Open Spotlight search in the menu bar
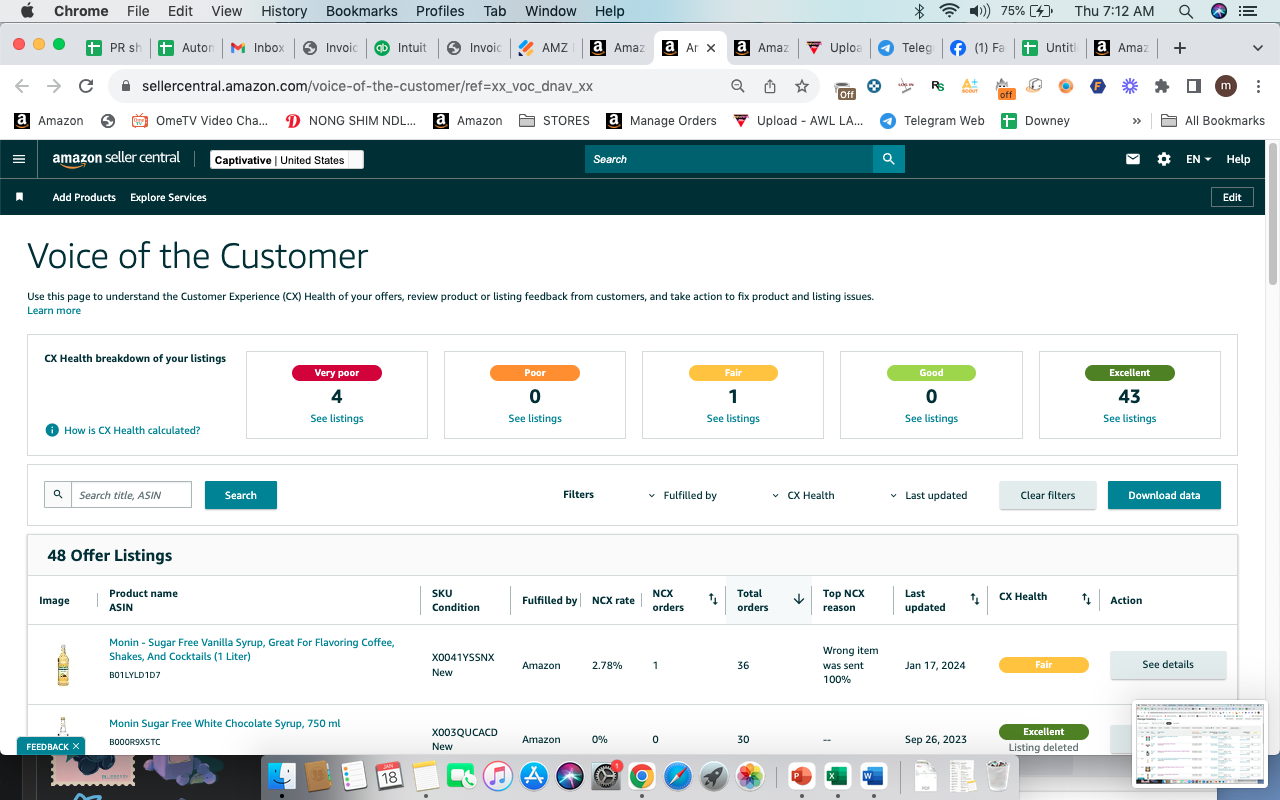This screenshot has height=800, width=1280. (1186, 11)
